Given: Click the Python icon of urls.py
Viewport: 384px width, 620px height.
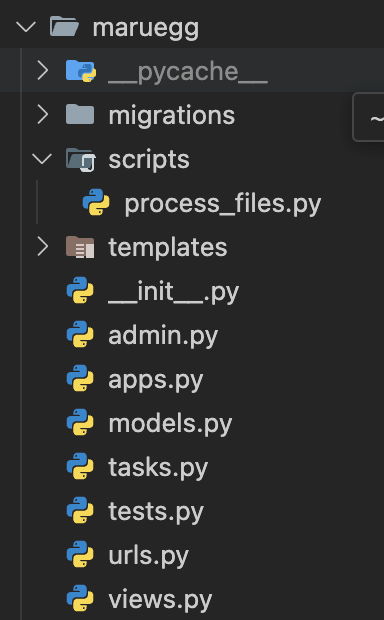Looking at the screenshot, I should pos(80,554).
